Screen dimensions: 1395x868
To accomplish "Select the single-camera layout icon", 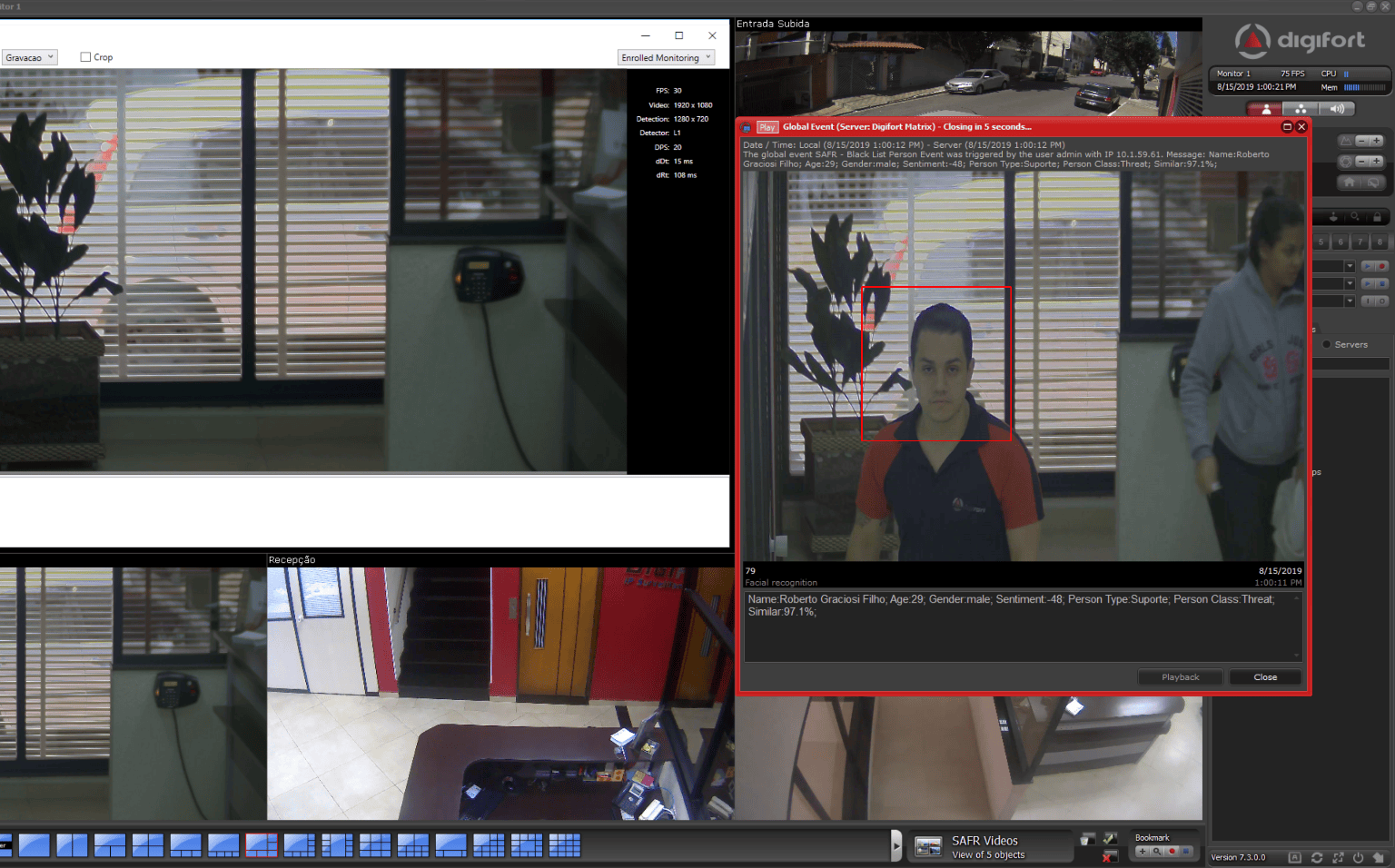I will (35, 845).
